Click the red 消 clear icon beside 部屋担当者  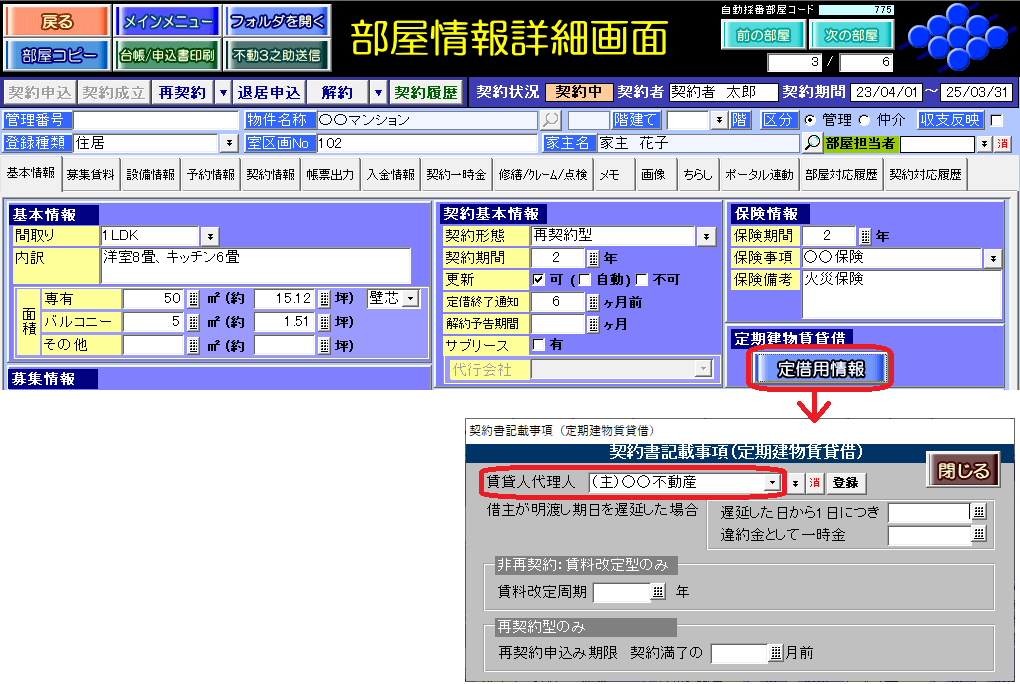(1001, 143)
